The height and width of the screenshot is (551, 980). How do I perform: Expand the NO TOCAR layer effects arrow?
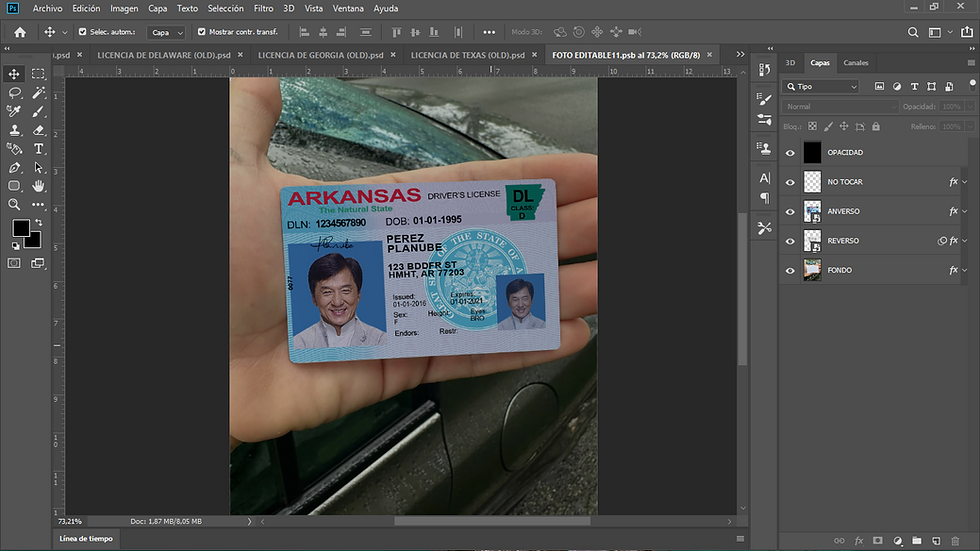965,182
